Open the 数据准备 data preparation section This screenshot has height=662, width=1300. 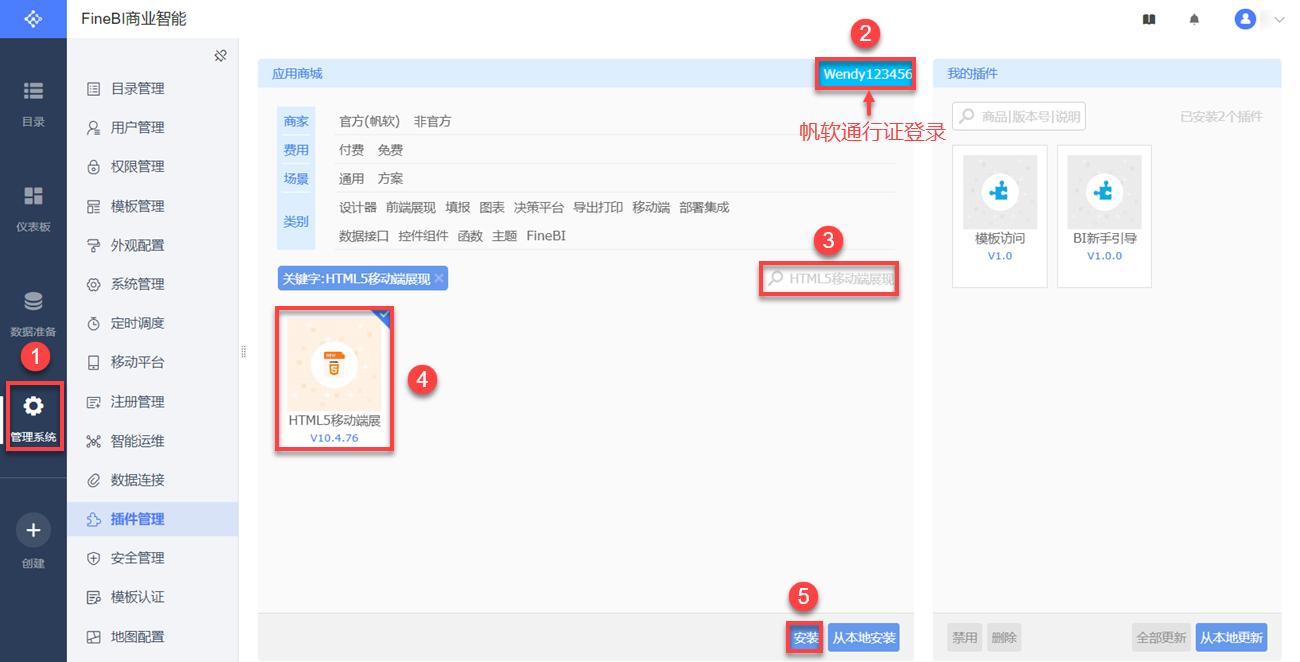(x=33, y=313)
